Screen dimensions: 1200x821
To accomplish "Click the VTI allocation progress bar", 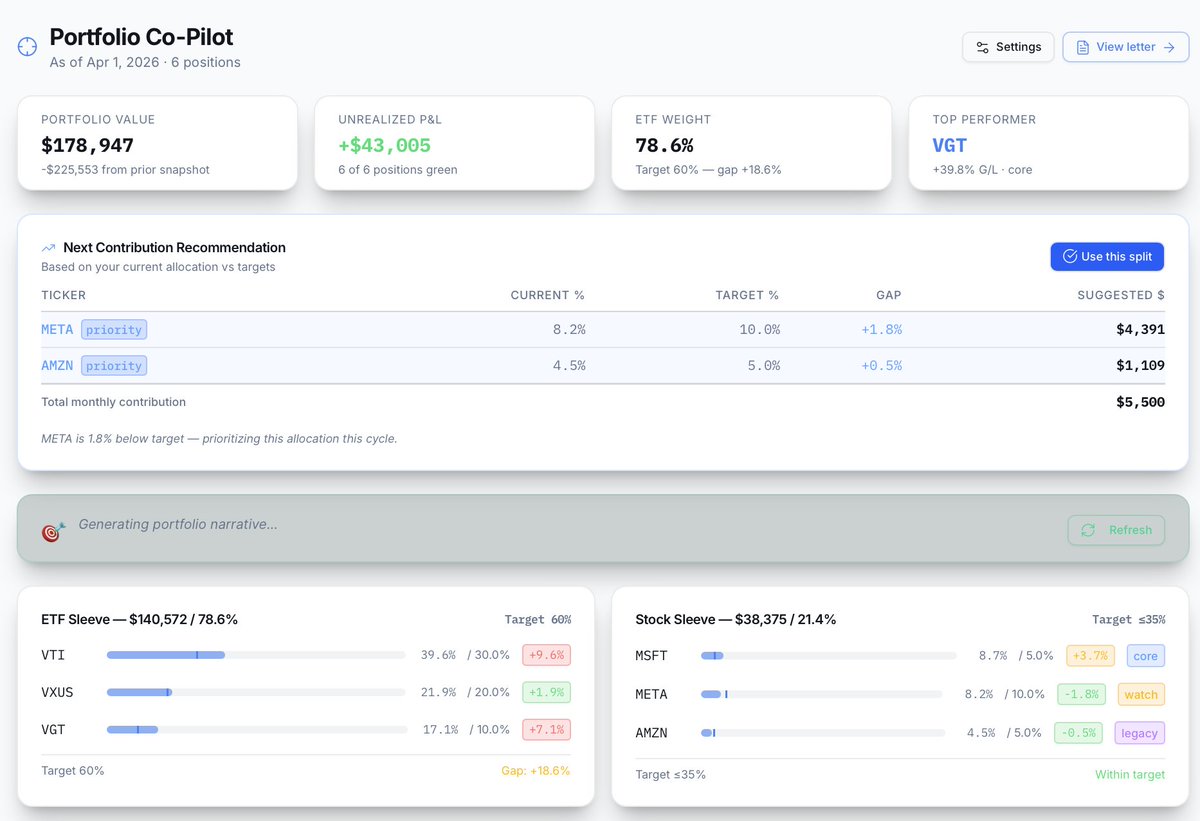I will 256,655.
